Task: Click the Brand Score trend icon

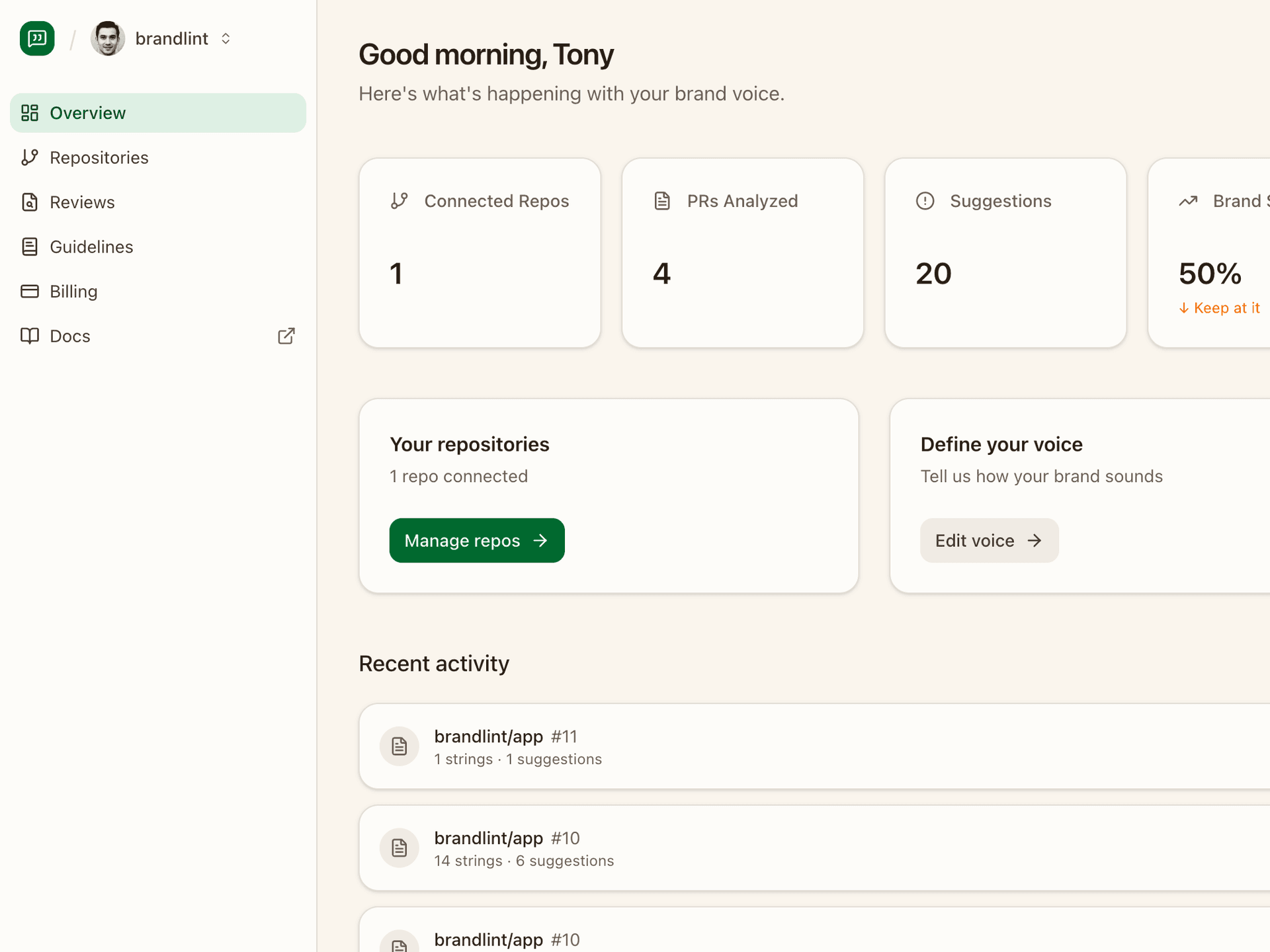Action: point(1187,200)
